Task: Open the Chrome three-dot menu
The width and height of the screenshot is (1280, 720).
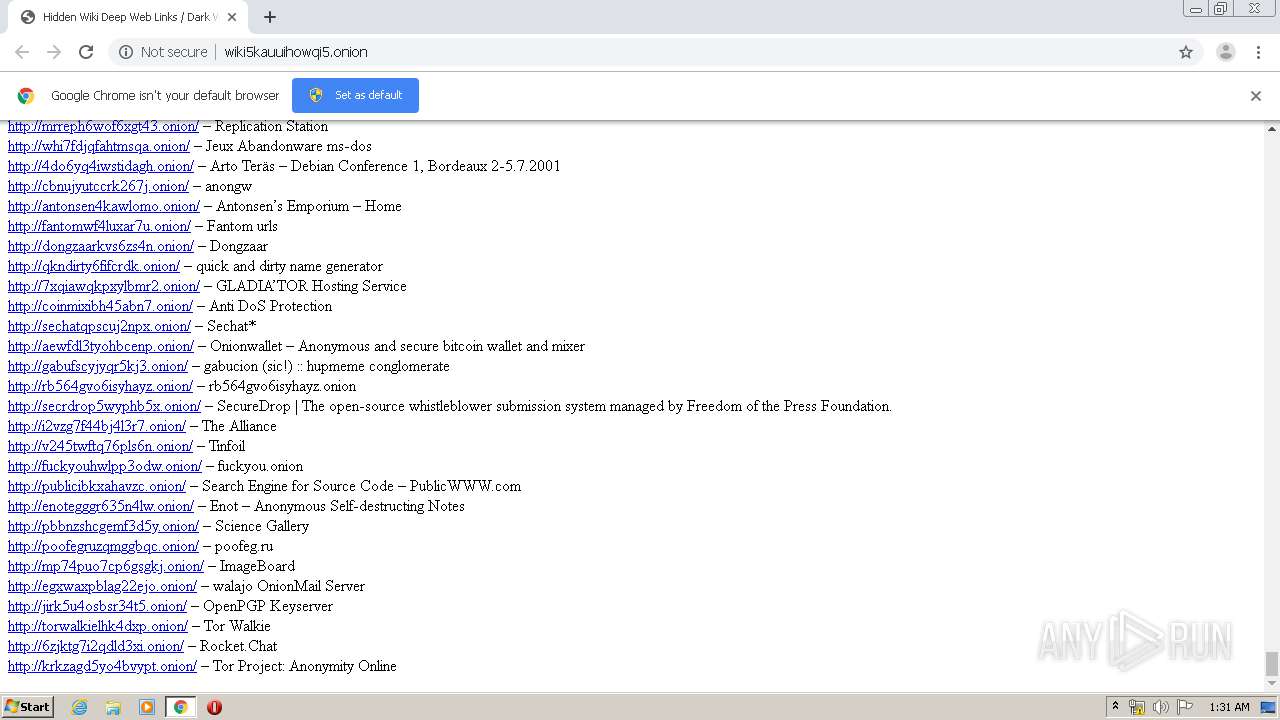Action: [1259, 52]
